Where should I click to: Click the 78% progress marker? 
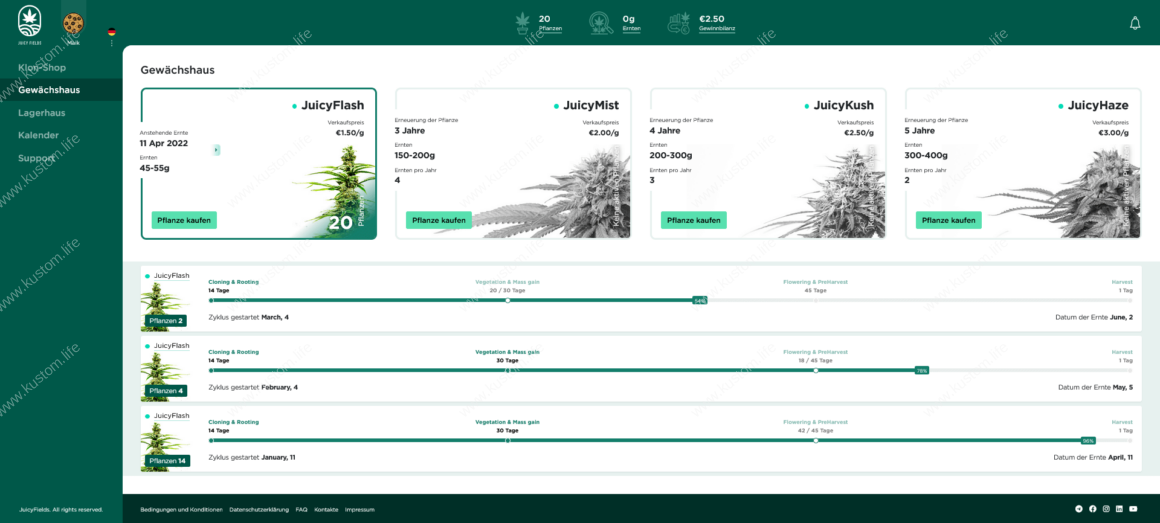[x=921, y=371]
